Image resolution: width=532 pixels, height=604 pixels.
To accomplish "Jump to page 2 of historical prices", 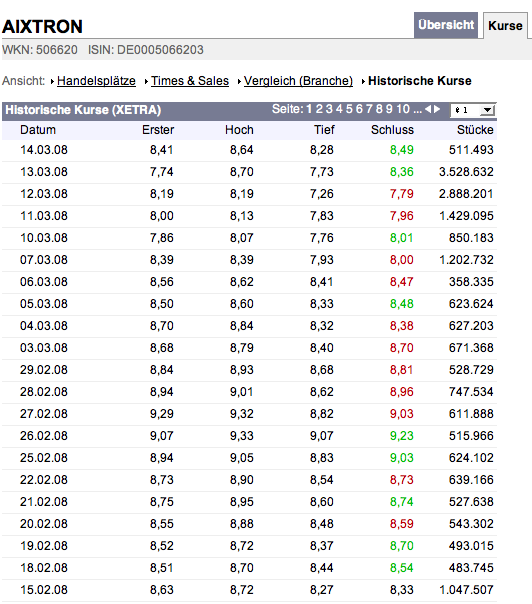I will [319, 109].
